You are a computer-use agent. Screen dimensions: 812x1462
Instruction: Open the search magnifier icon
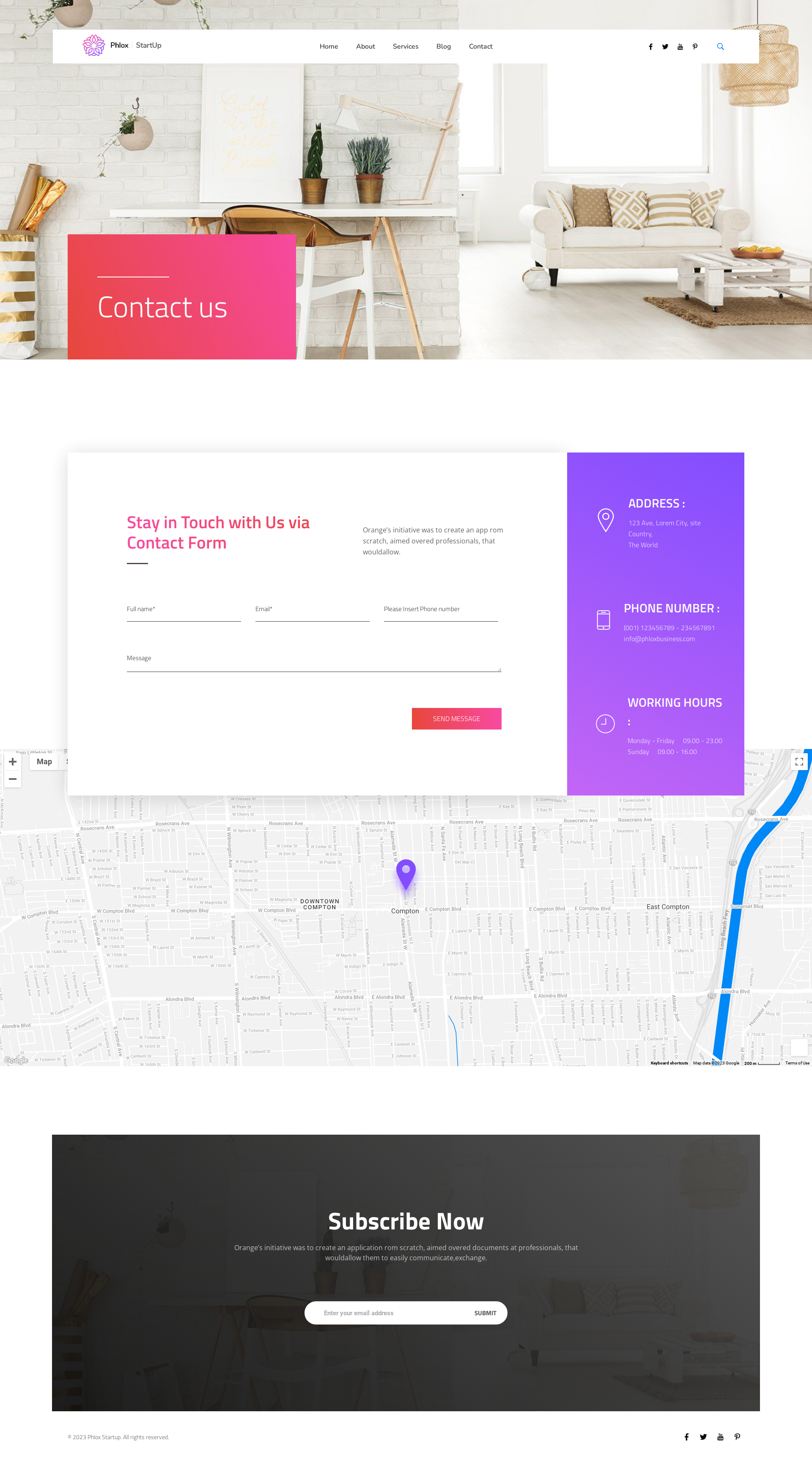[720, 47]
